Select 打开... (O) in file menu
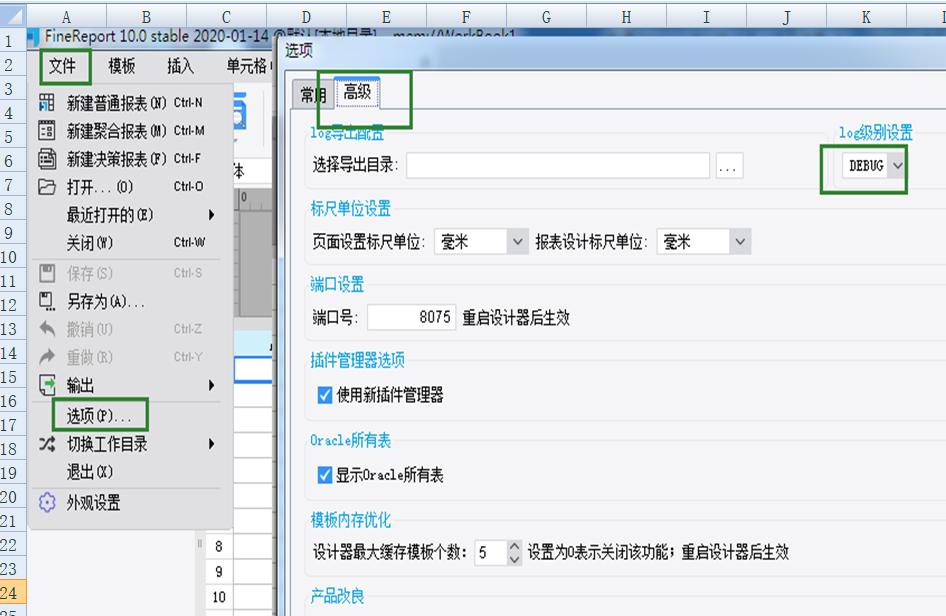Viewport: 946px width, 616px height. [x=130, y=187]
